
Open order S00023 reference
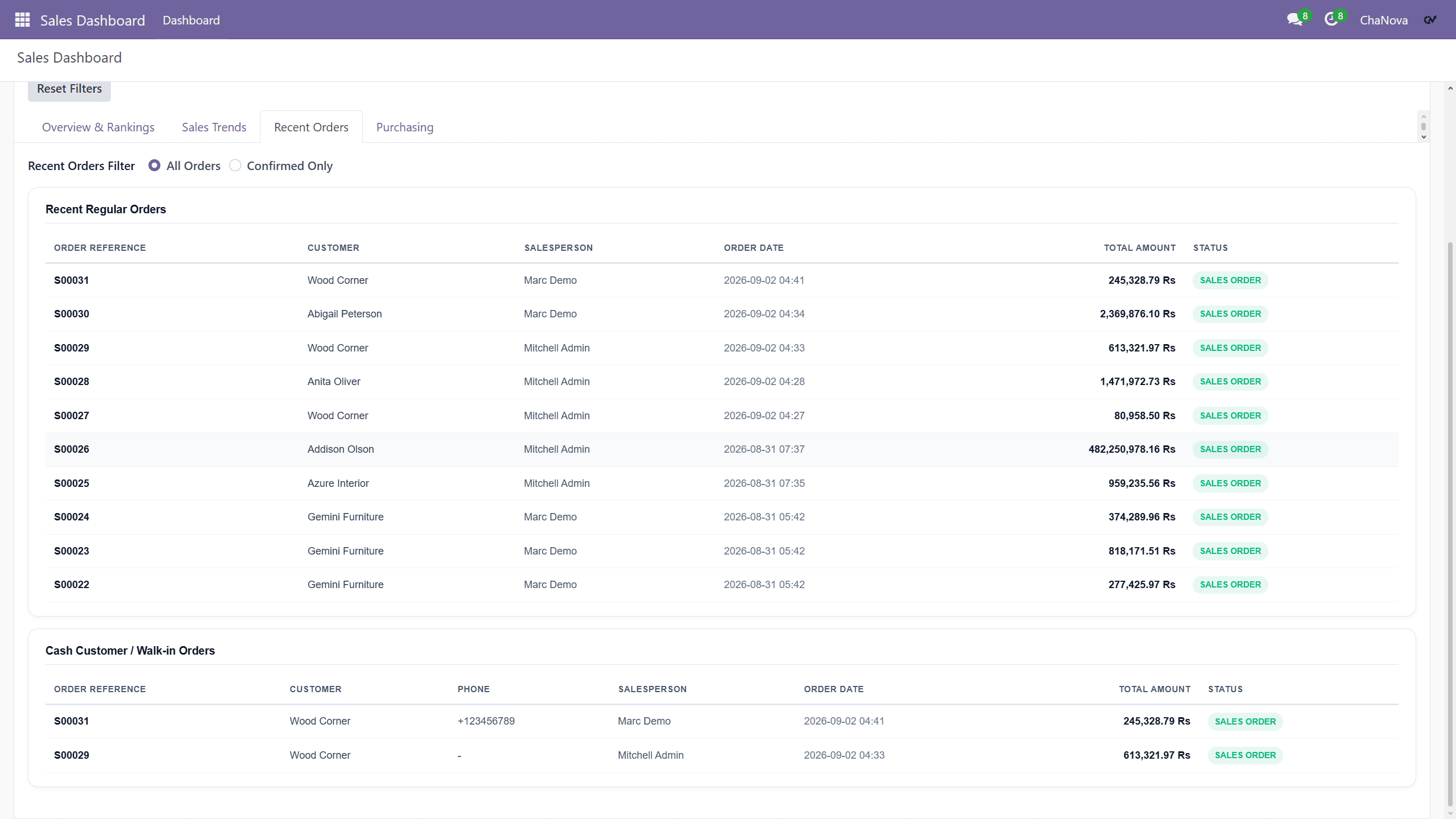(71, 551)
